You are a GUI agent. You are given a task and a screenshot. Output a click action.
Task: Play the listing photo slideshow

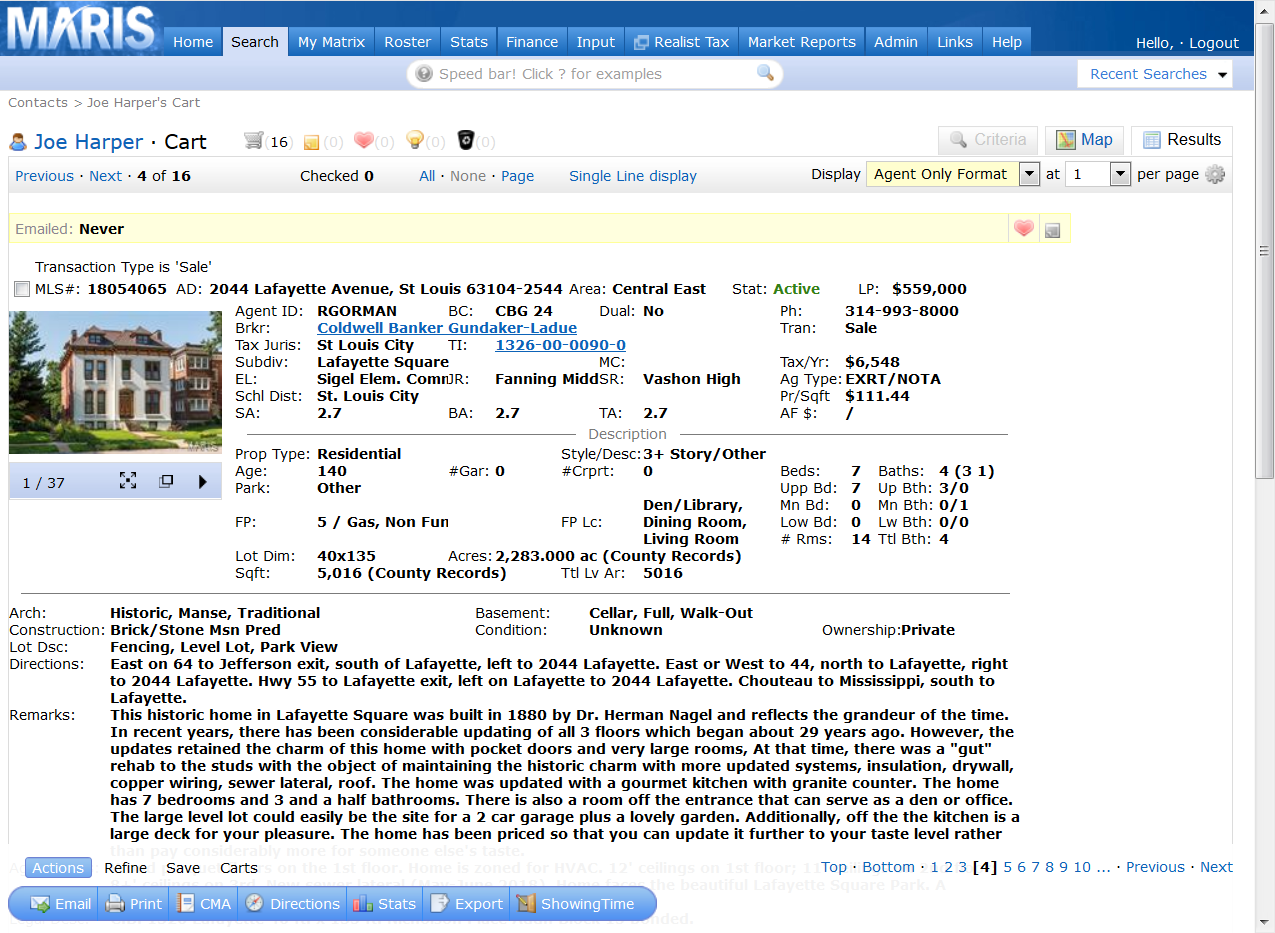203,482
